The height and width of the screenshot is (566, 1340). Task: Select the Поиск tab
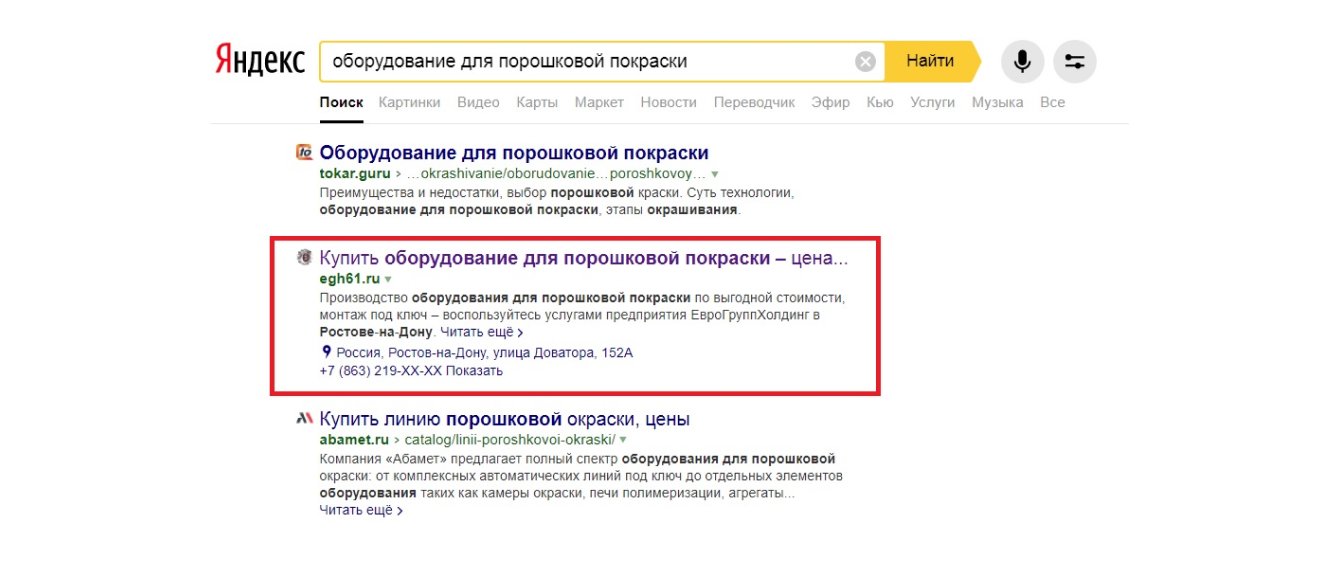click(341, 102)
